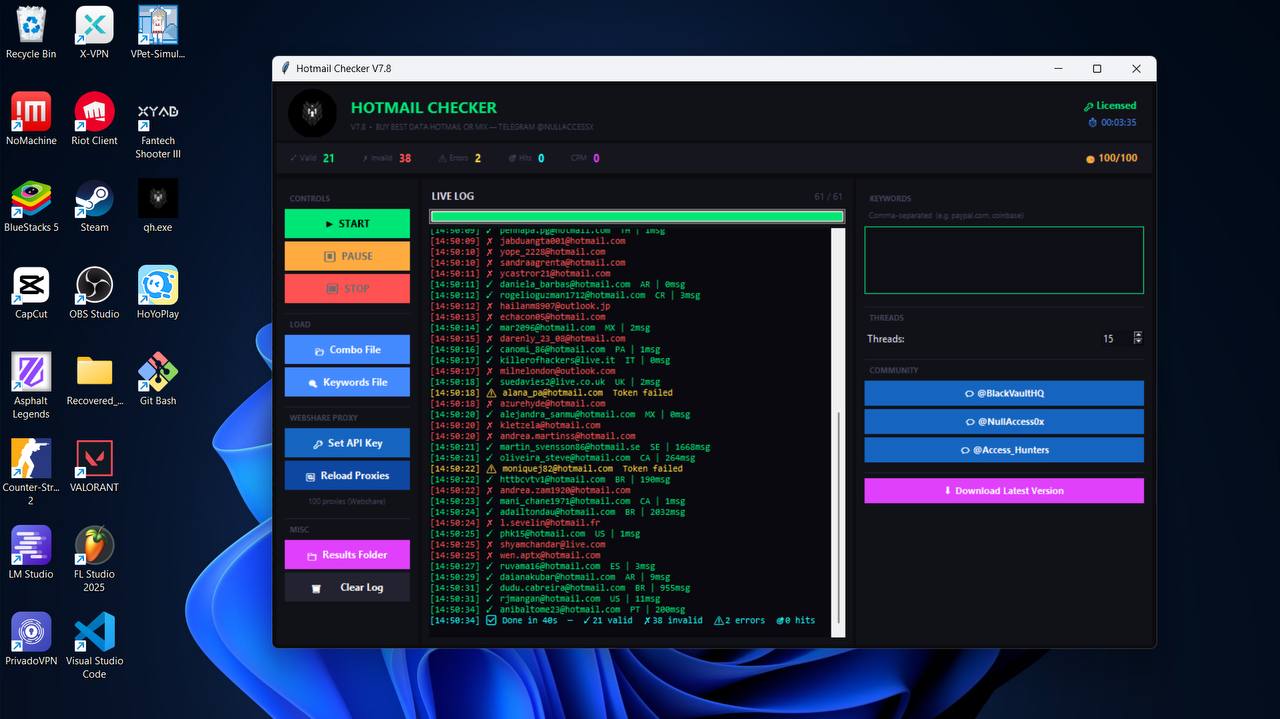
Task: Click the red STOP button
Action: (347, 289)
